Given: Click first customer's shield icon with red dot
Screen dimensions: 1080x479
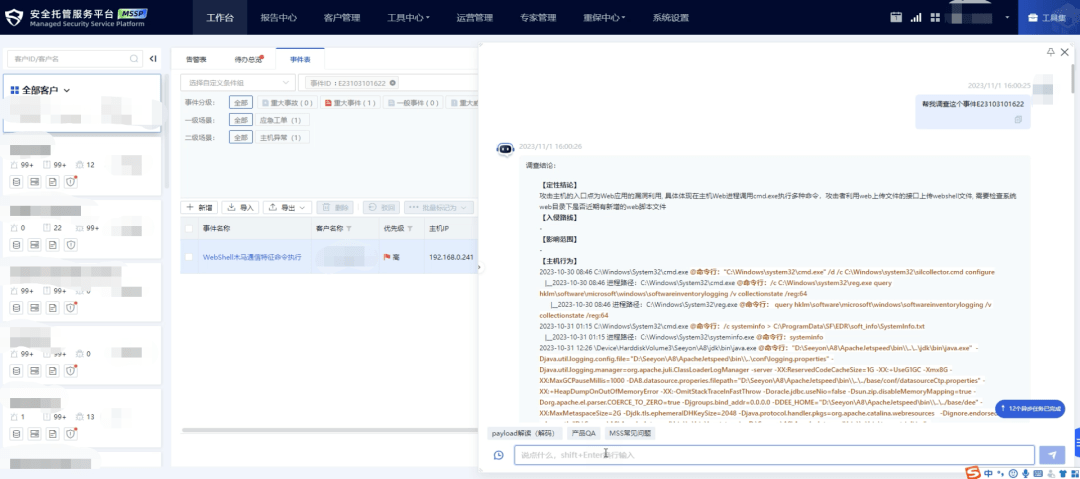Looking at the screenshot, I should [x=70, y=182].
